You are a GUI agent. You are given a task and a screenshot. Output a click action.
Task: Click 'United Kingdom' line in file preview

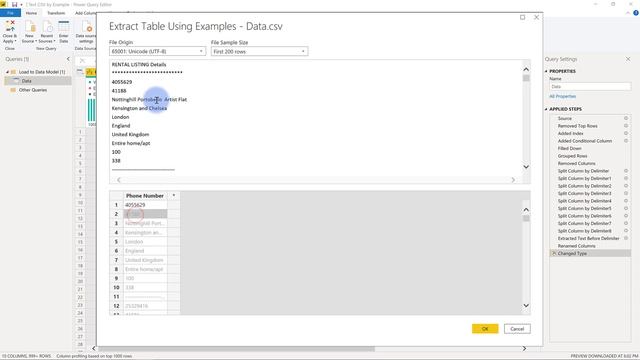130,134
